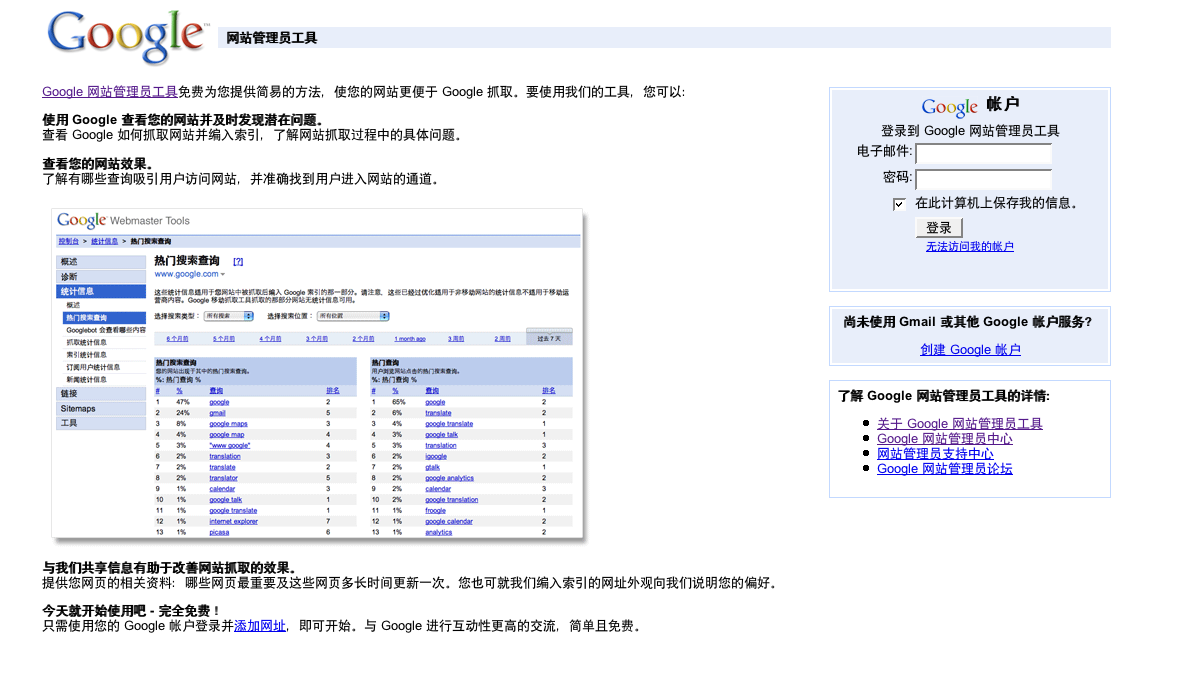Click the small Google logo in the login box

[x=949, y=106]
